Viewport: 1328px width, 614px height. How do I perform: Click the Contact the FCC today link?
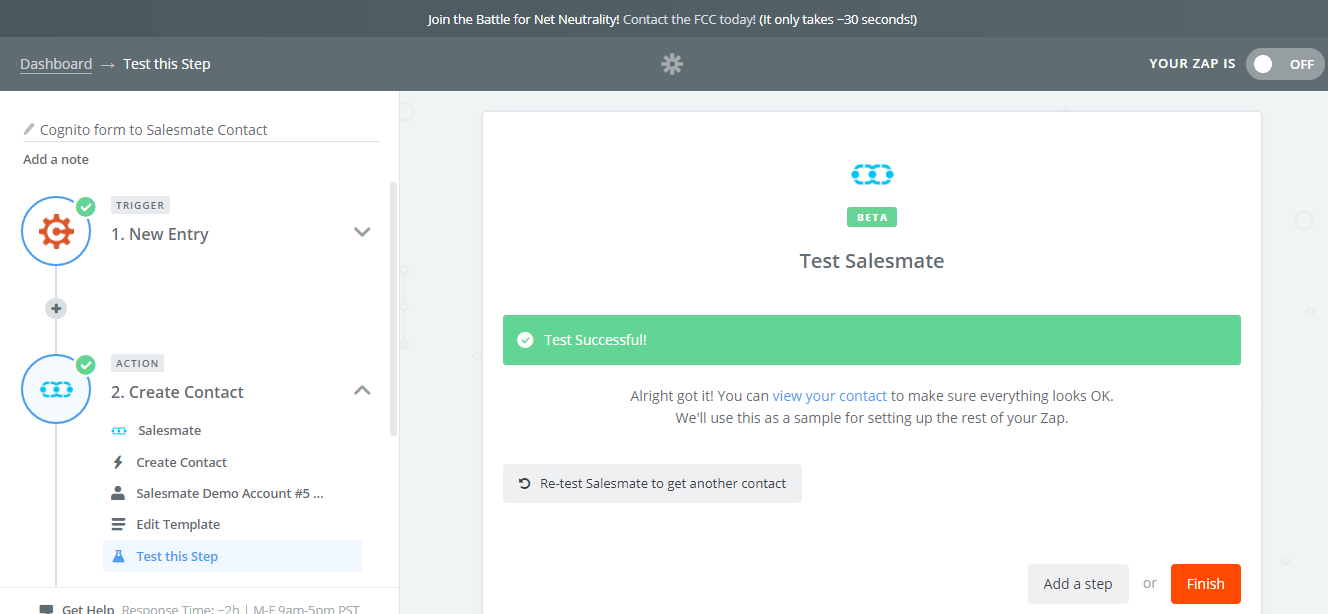pyautogui.click(x=689, y=19)
